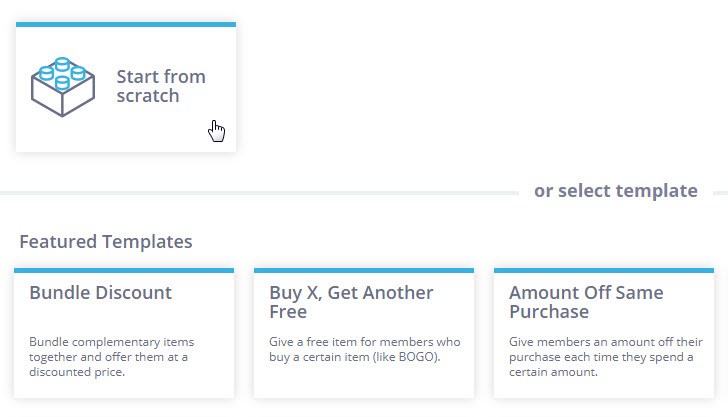
Task: Click the Bundle Discount title
Action: 100,293
